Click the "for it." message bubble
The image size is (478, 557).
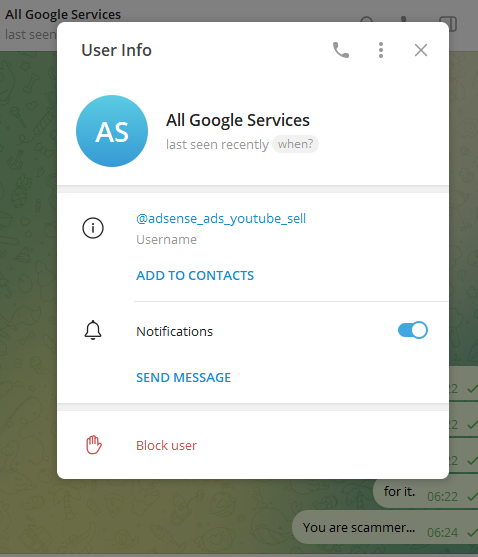tap(425, 492)
